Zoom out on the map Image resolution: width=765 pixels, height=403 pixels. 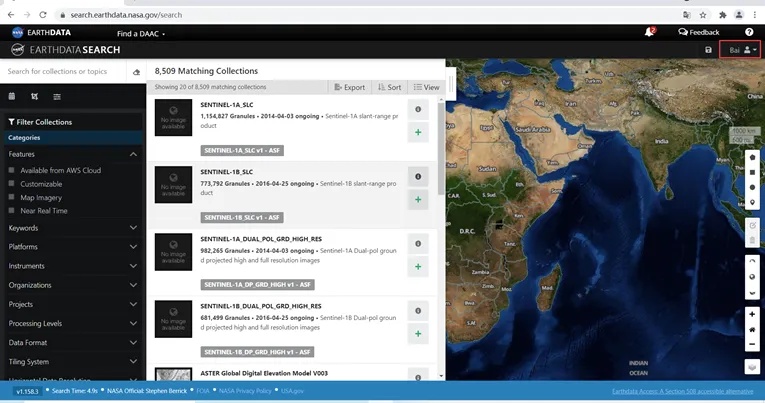(752, 344)
